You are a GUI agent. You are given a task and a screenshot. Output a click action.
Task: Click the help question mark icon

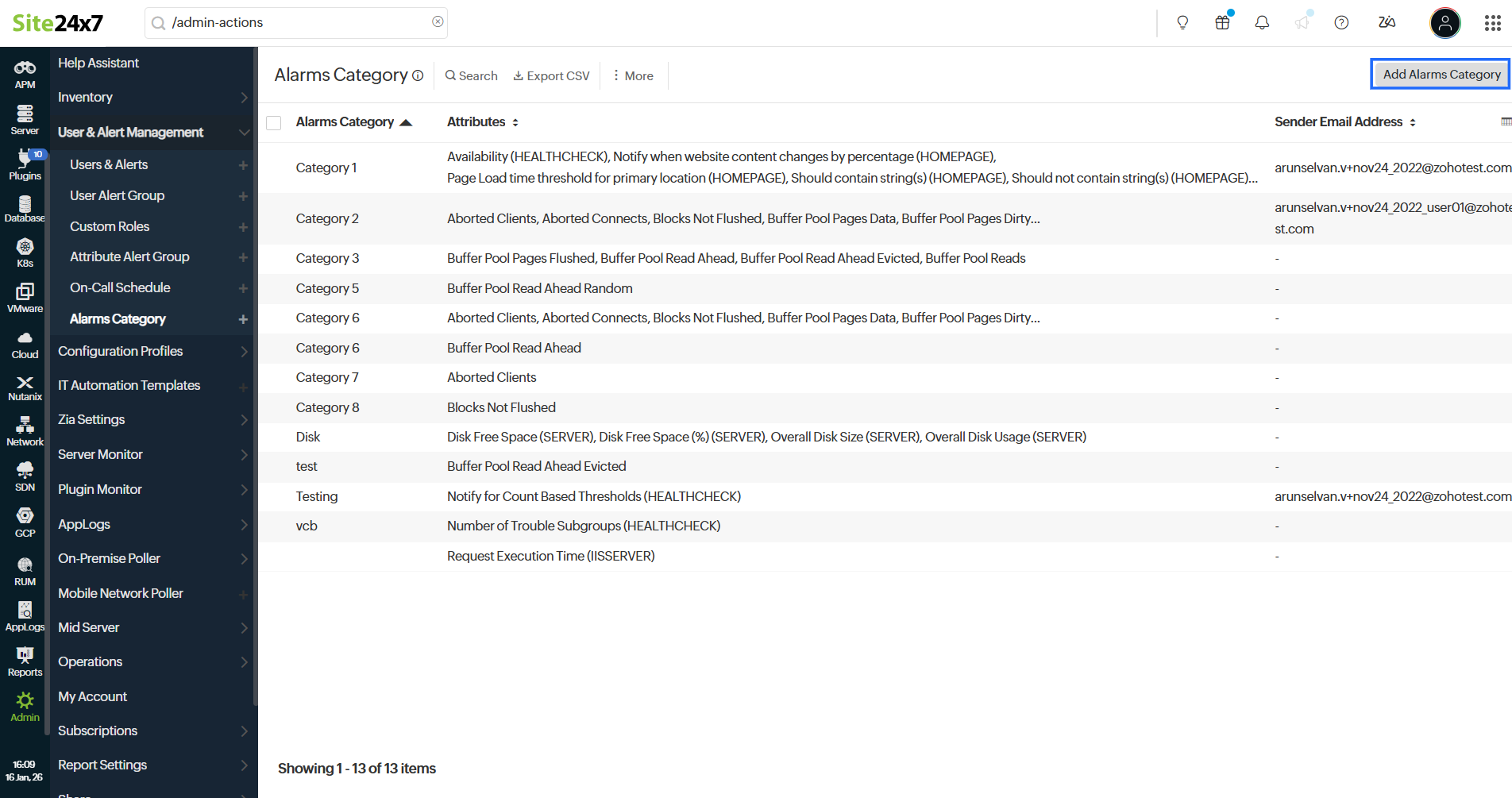(1341, 22)
